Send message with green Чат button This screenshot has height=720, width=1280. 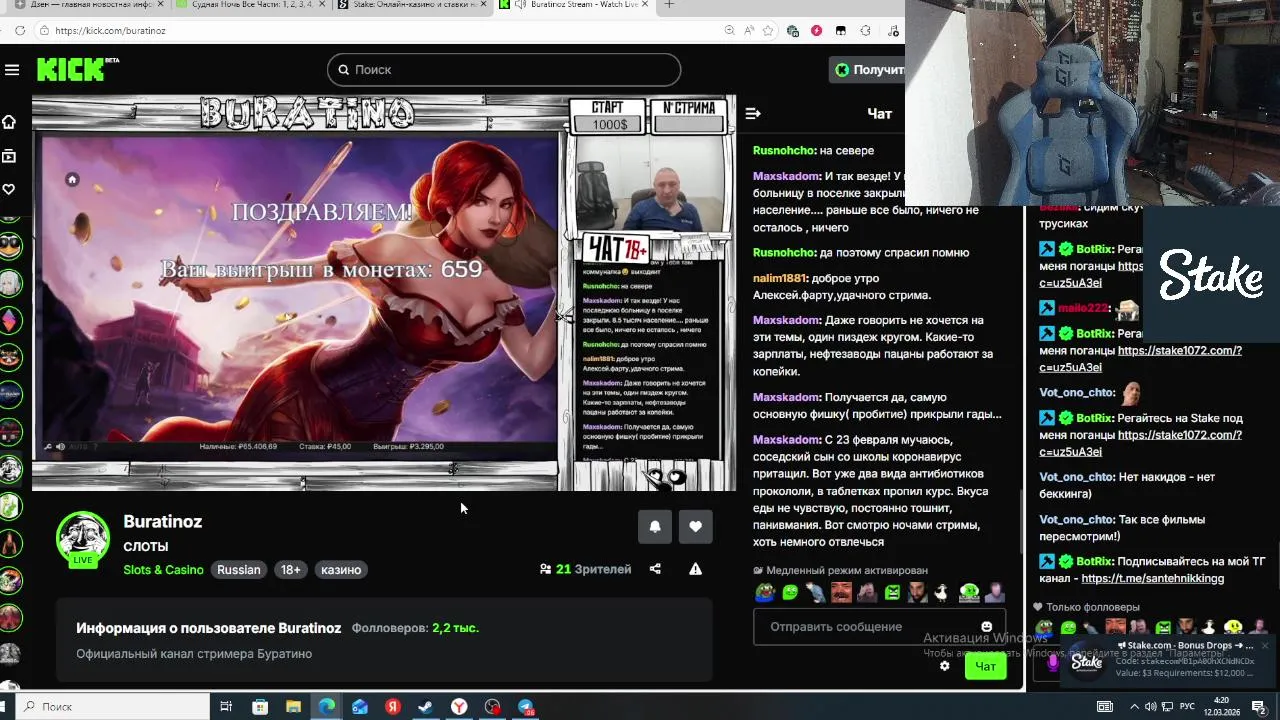click(985, 666)
